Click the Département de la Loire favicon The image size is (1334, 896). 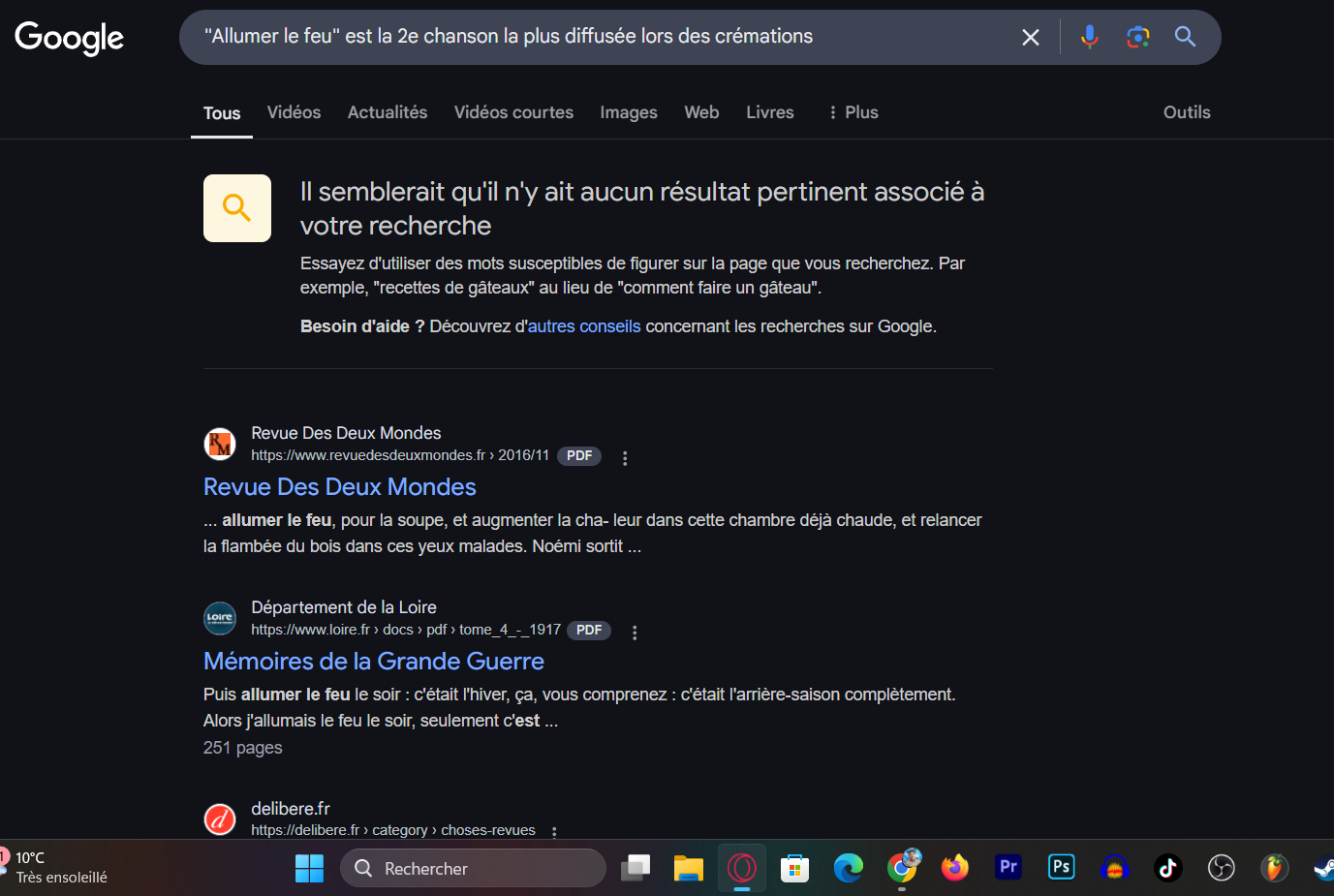(220, 618)
